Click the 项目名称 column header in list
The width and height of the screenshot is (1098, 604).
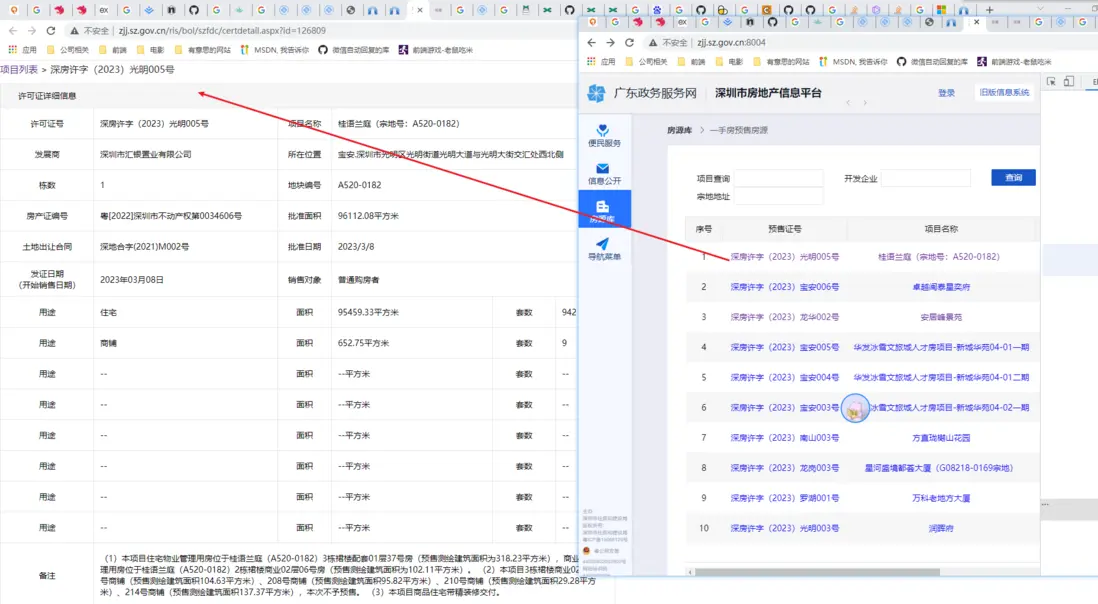coord(940,229)
